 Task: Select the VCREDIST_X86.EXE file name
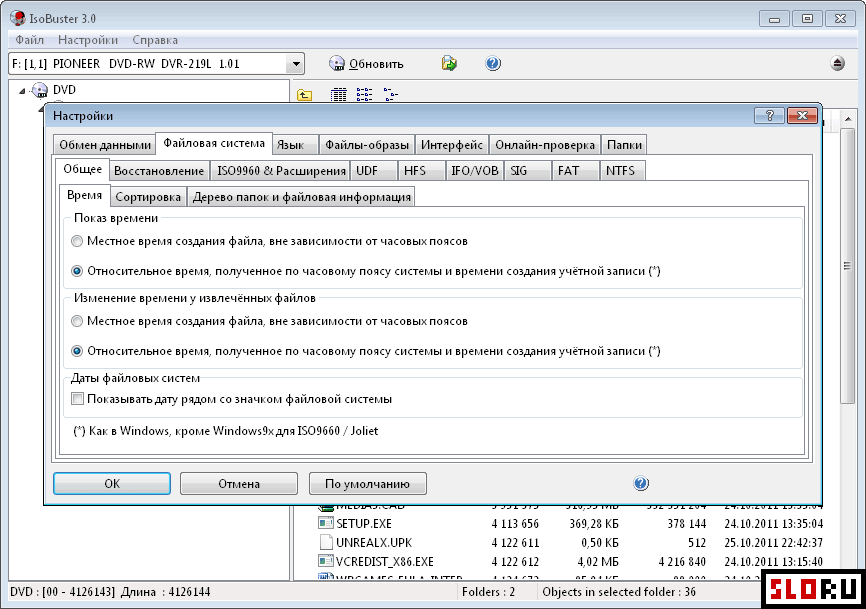point(384,562)
